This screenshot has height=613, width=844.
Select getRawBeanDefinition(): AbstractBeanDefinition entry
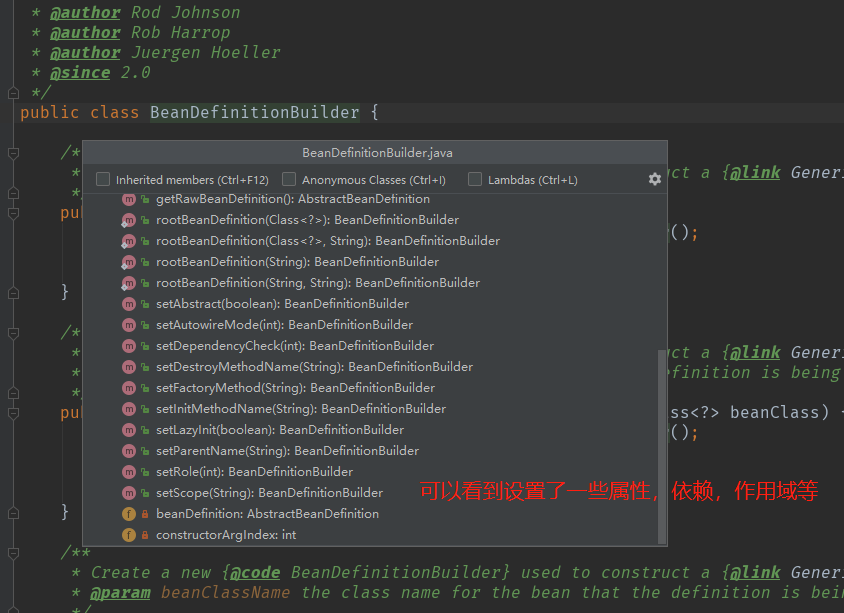(x=293, y=199)
